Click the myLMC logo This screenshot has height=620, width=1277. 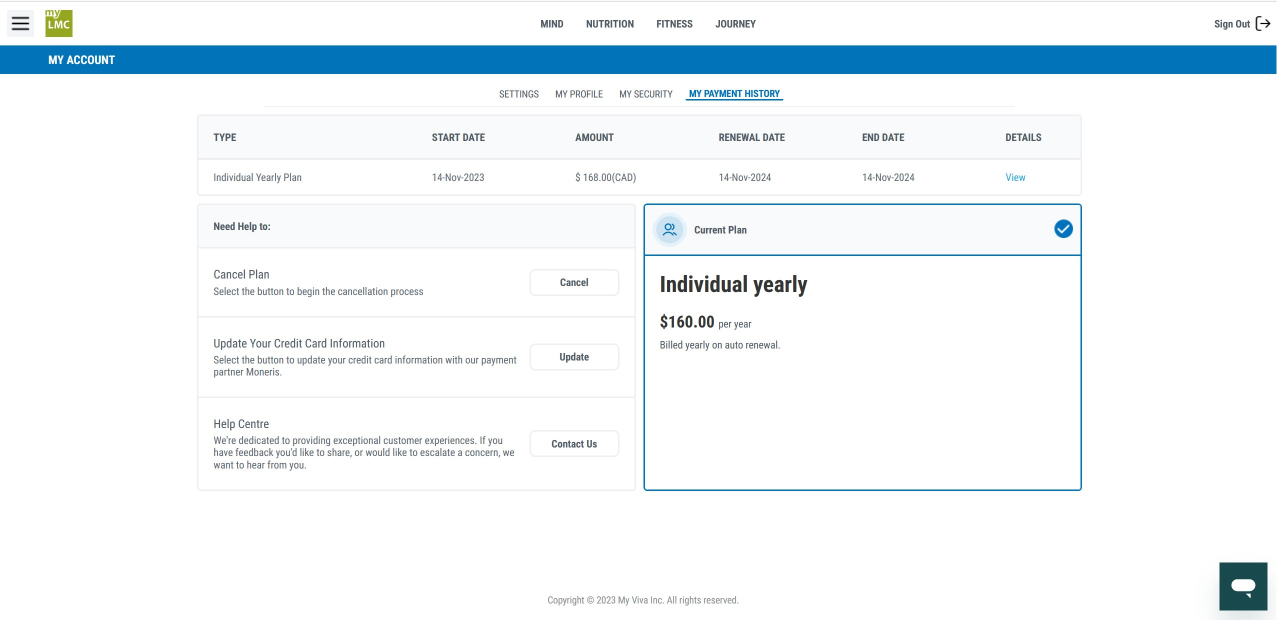click(x=59, y=23)
